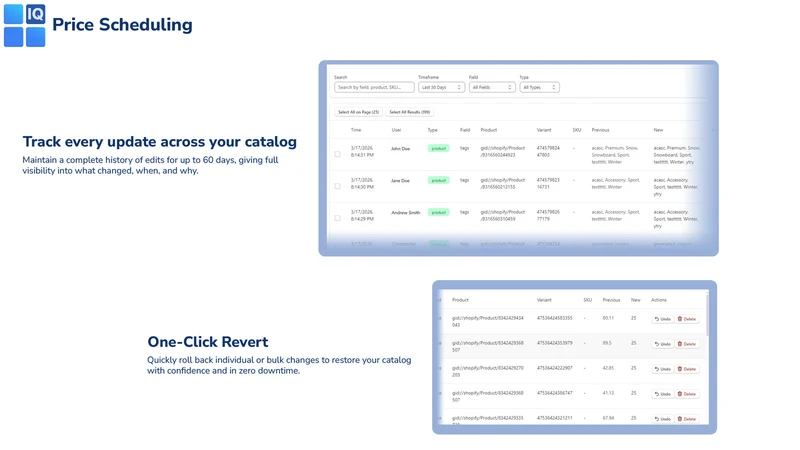Screen dimensions: 800x450
Task: Click previous value 80.11
Action: (x=608, y=318)
